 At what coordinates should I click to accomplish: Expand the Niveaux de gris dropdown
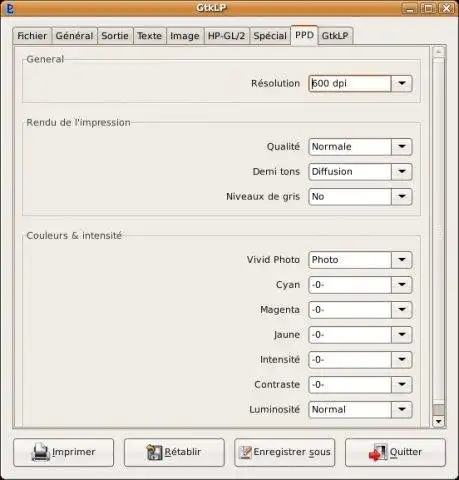pos(402,197)
